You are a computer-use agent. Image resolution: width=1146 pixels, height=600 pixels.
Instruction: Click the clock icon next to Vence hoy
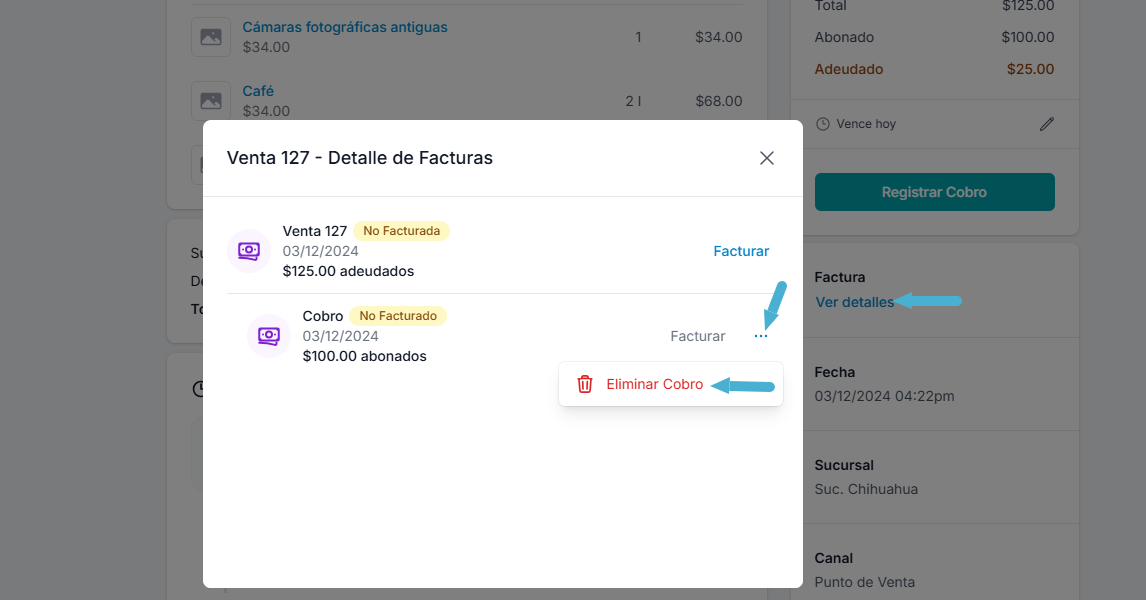tap(823, 124)
